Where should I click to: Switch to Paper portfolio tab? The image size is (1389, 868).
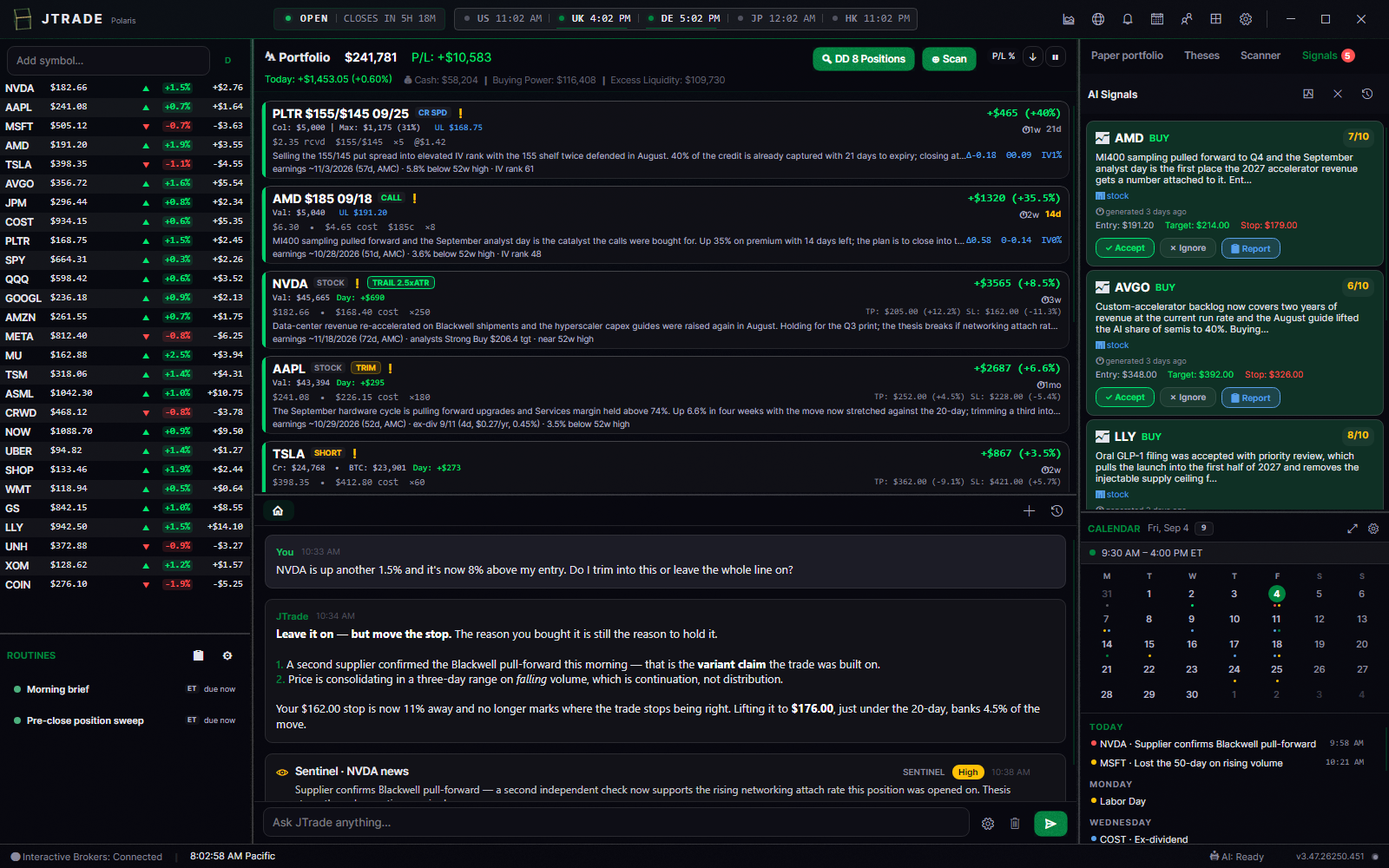coord(1127,56)
